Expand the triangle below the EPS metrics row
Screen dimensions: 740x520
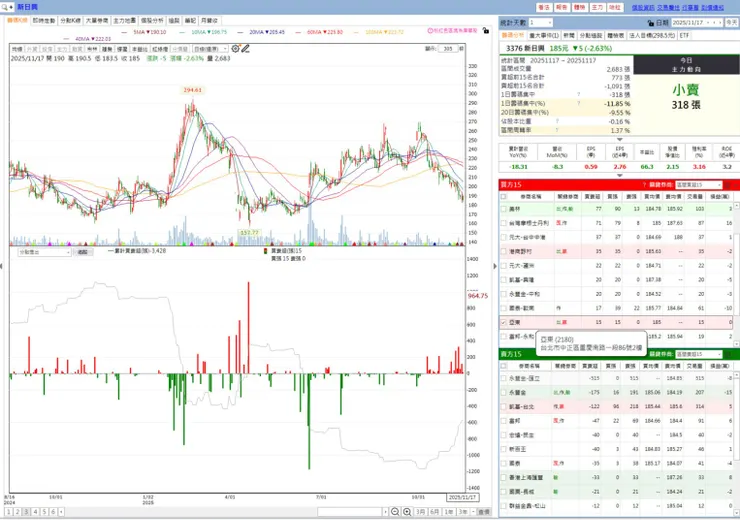click(x=620, y=176)
